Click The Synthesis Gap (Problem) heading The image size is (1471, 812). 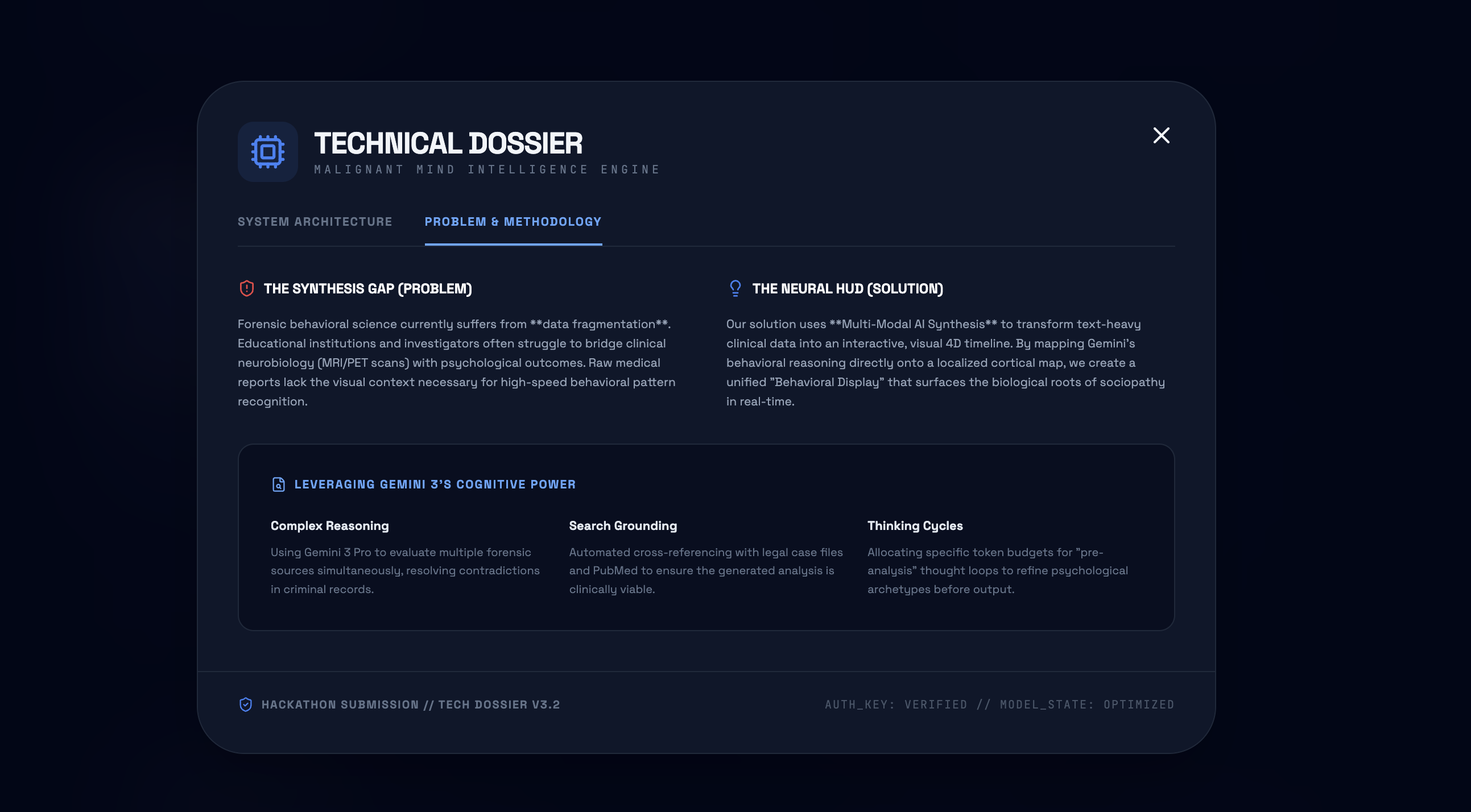pyautogui.click(x=367, y=288)
